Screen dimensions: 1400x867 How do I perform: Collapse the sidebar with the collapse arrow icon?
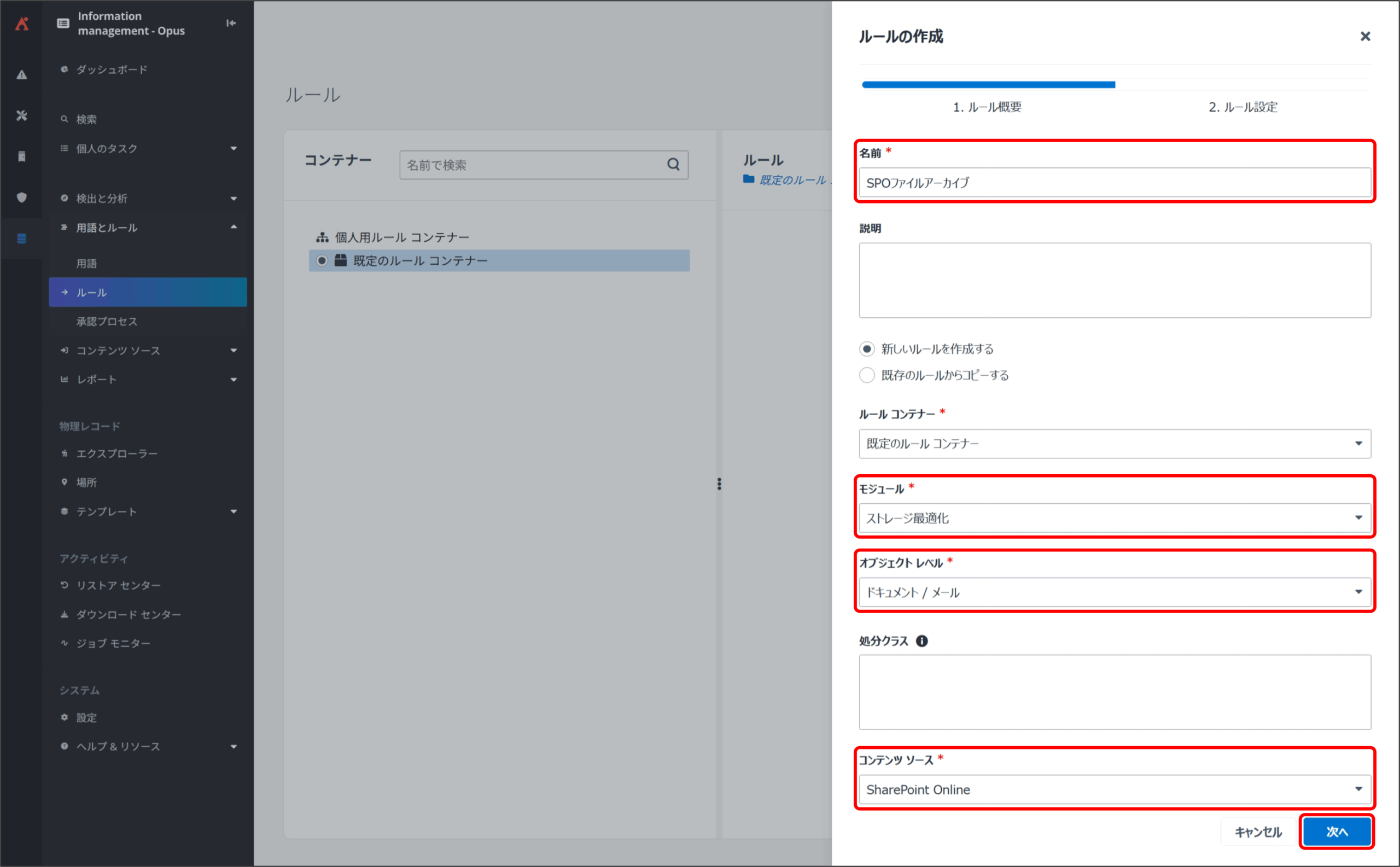pyautogui.click(x=231, y=23)
